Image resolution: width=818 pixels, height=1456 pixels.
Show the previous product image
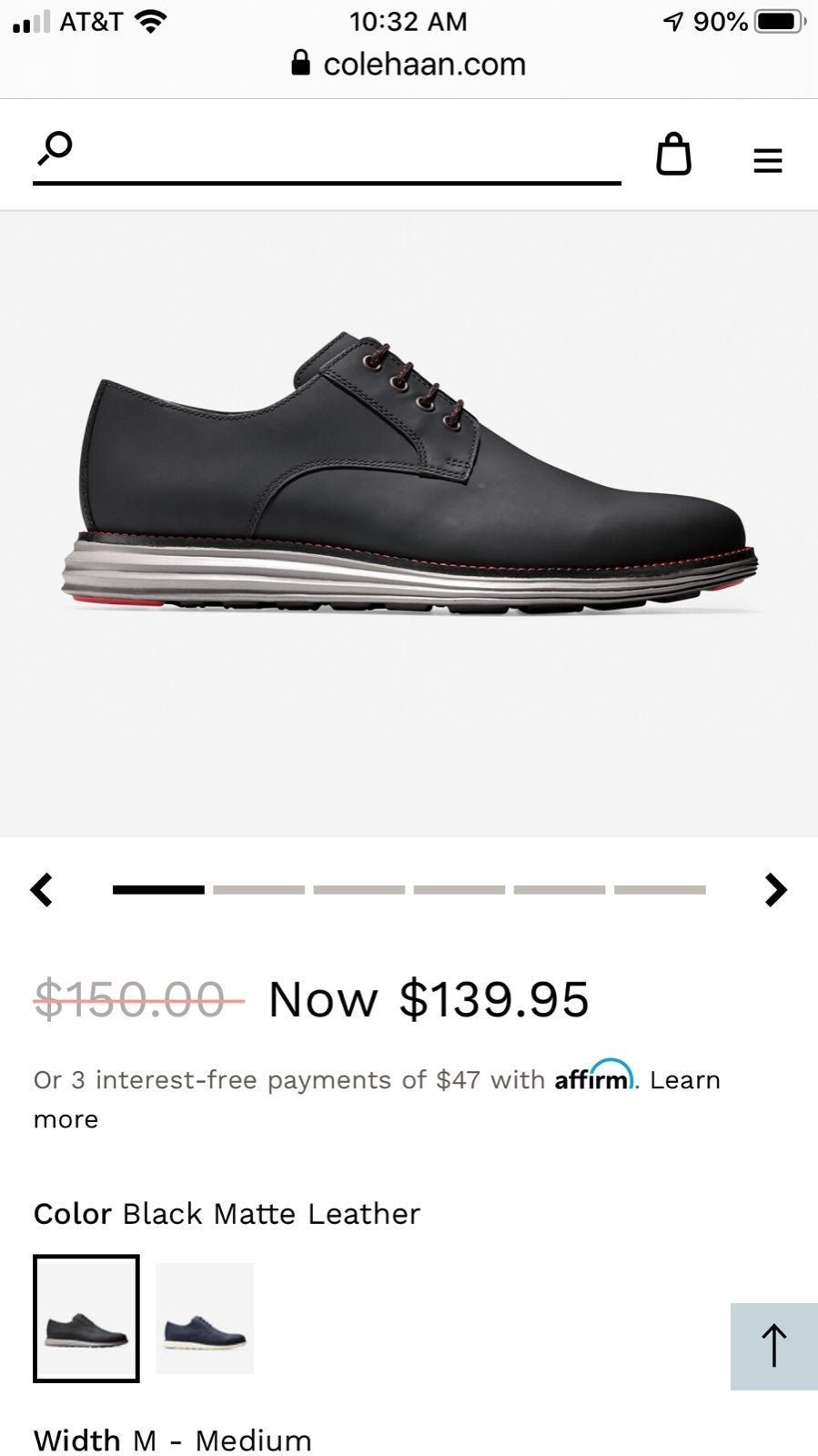42,890
